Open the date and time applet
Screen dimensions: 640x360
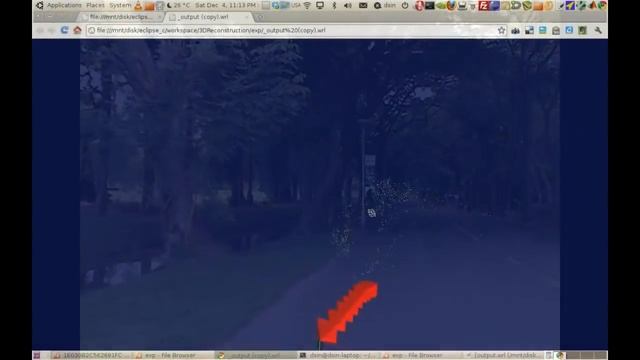click(225, 5)
